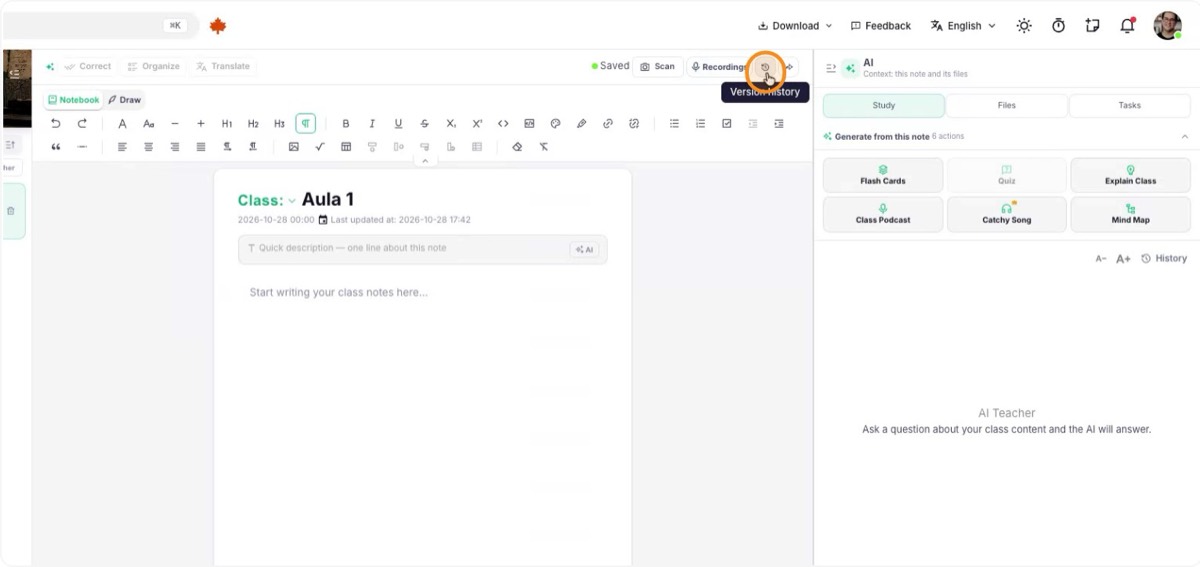This screenshot has width=1200, height=567.
Task: Collapse the Generate from this note section
Action: click(1185, 137)
